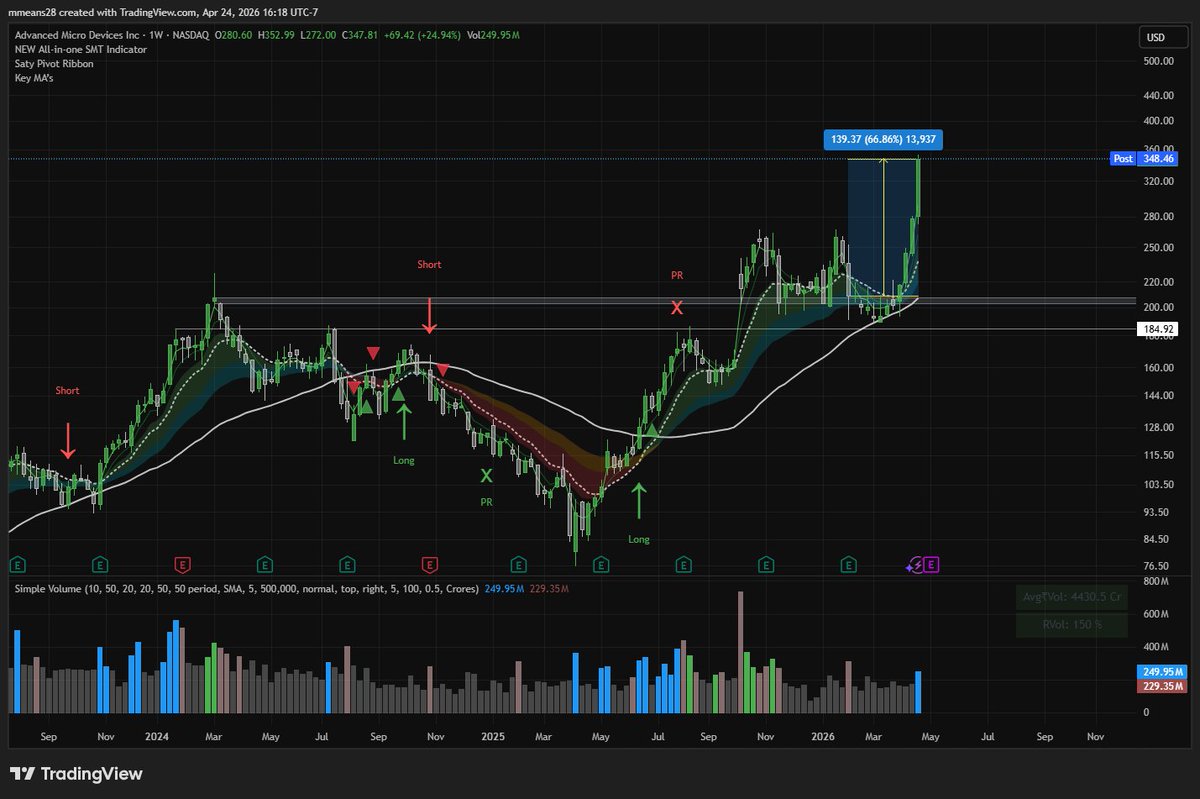Screen dimensions: 1200x799
Task: Click the blue 249.95M volume axis label
Action: click(x=1161, y=673)
